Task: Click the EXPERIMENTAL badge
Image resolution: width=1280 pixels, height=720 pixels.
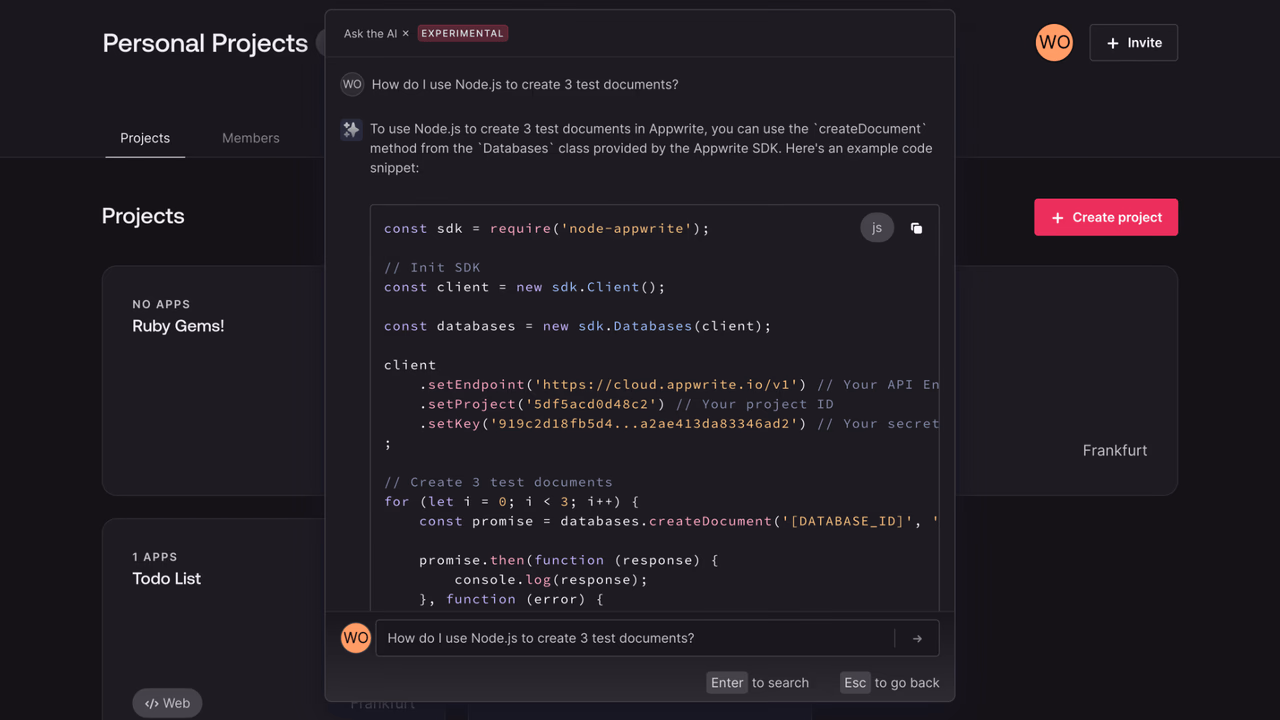Action: [462, 33]
